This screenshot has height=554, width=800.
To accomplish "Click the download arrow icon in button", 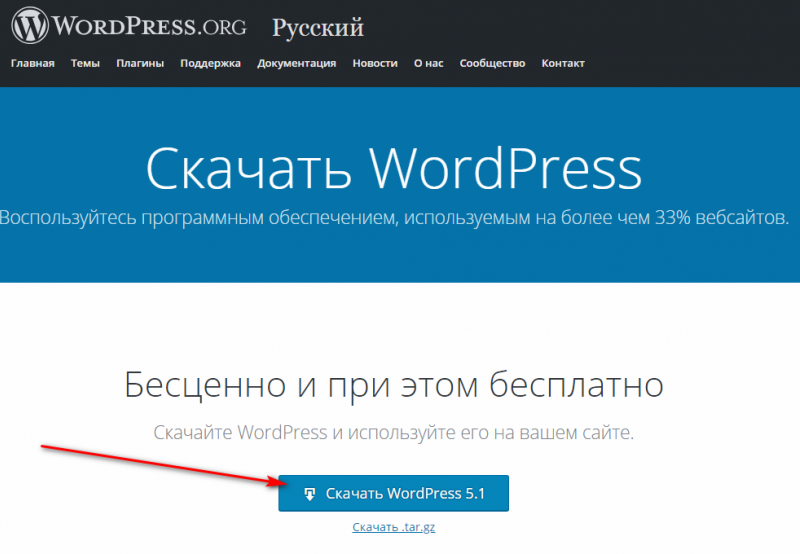I will click(309, 494).
